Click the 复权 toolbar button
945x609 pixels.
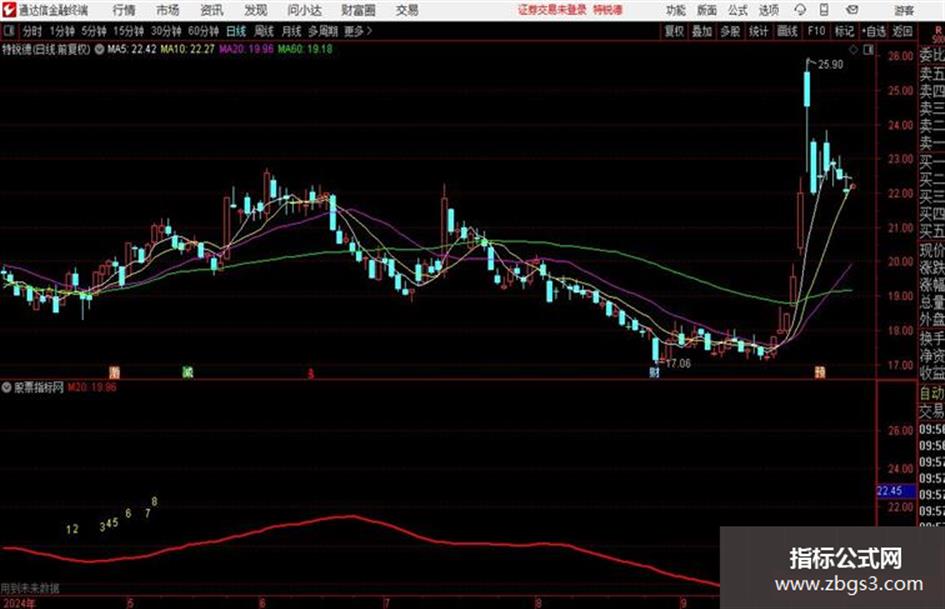(x=674, y=31)
